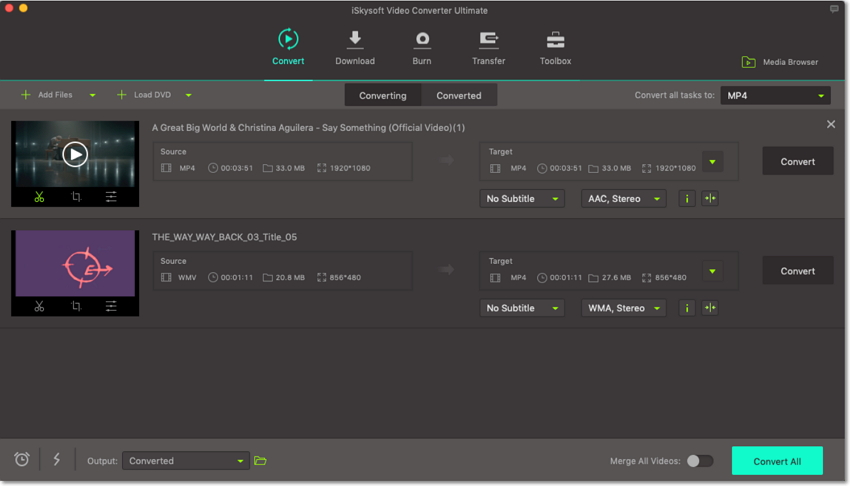Open the MP4 output format dropdown
The height and width of the screenshot is (486, 850).
(776, 96)
